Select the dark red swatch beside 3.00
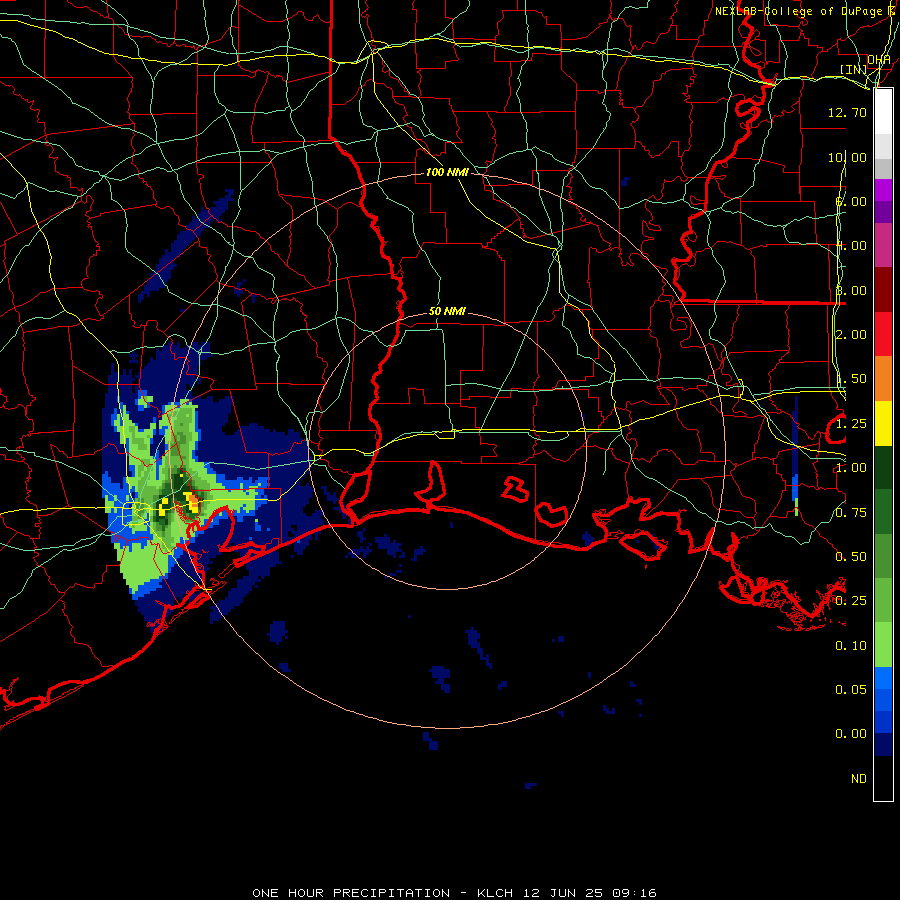Screen dimensions: 900x900 pos(883,289)
